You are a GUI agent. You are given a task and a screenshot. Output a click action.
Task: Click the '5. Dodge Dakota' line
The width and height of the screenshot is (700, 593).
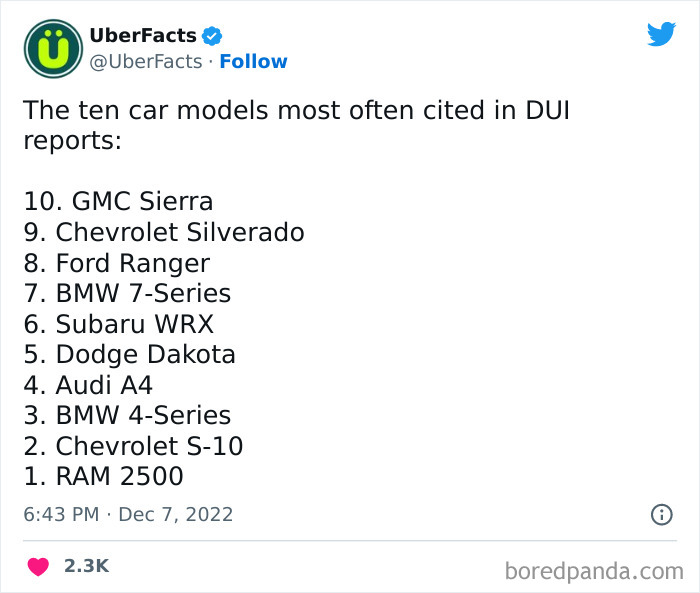(x=129, y=355)
